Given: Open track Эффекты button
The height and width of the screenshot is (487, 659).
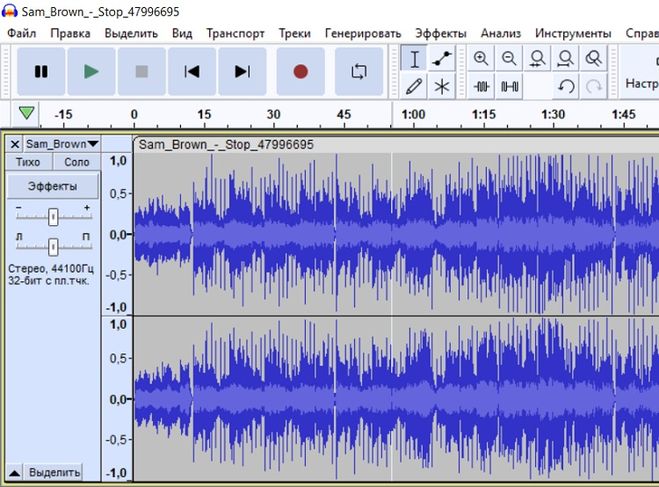Looking at the screenshot, I should (53, 186).
